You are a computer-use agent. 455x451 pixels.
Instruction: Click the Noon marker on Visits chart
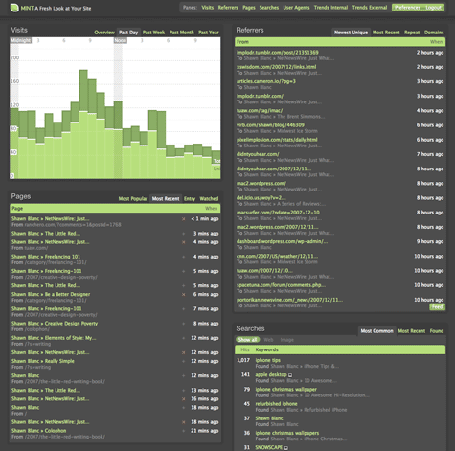120,40
